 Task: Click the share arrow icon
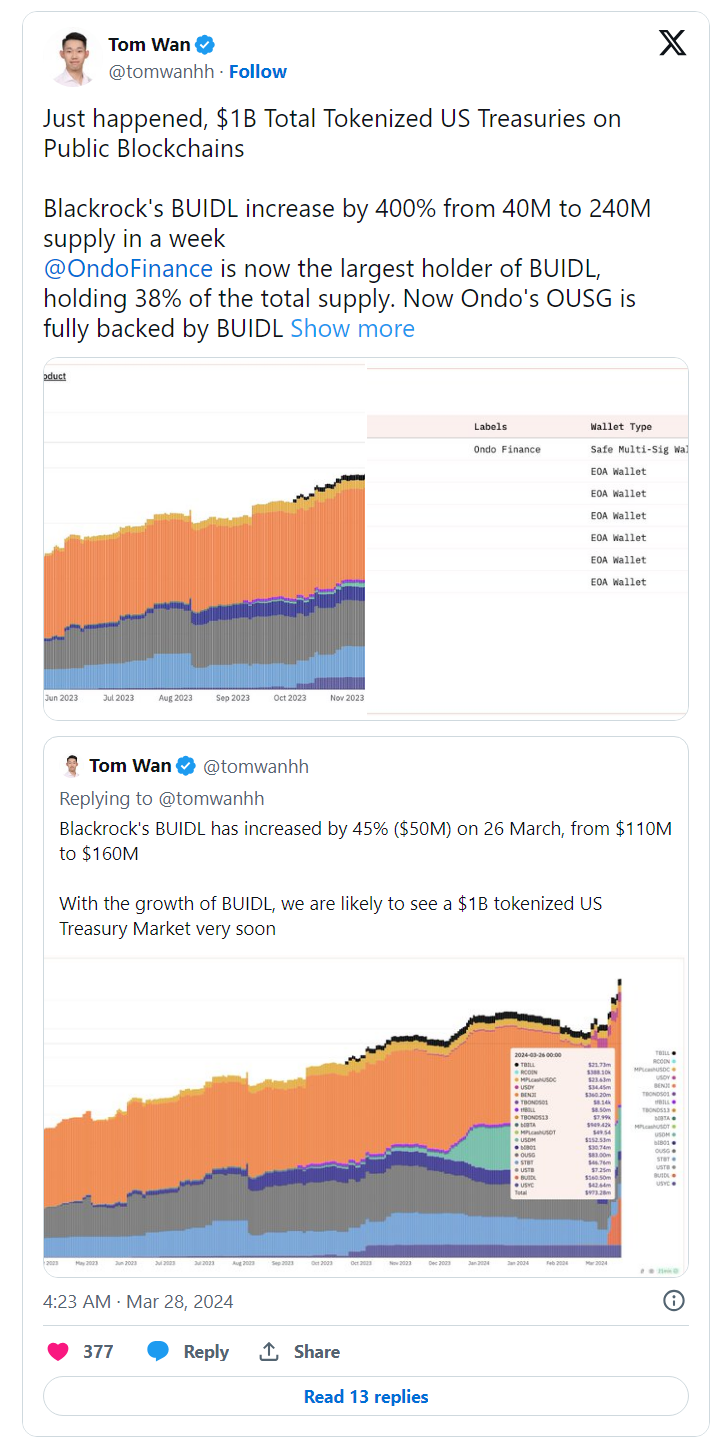point(269,1351)
